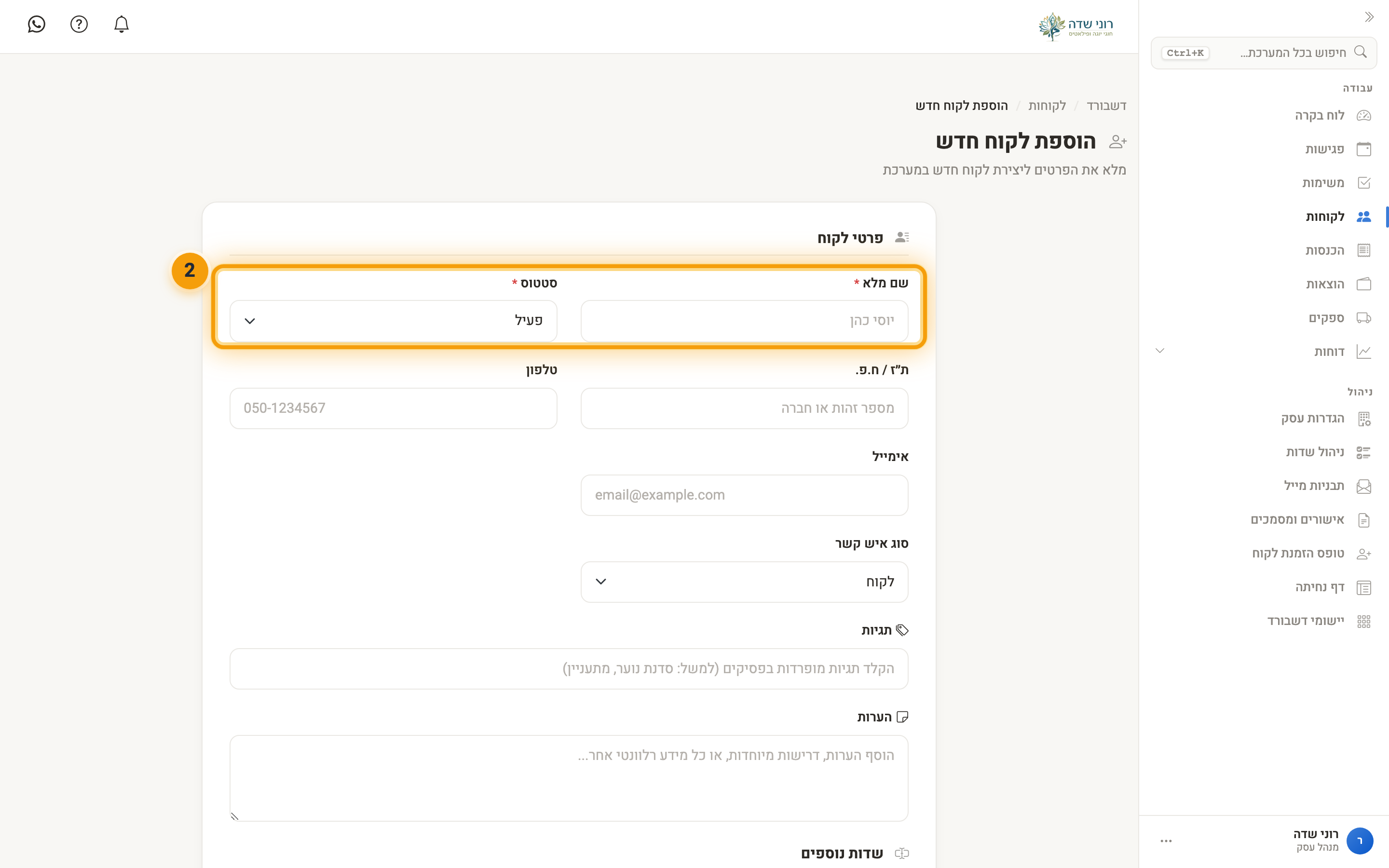
Task: Click the הערות note icon
Action: (902, 717)
